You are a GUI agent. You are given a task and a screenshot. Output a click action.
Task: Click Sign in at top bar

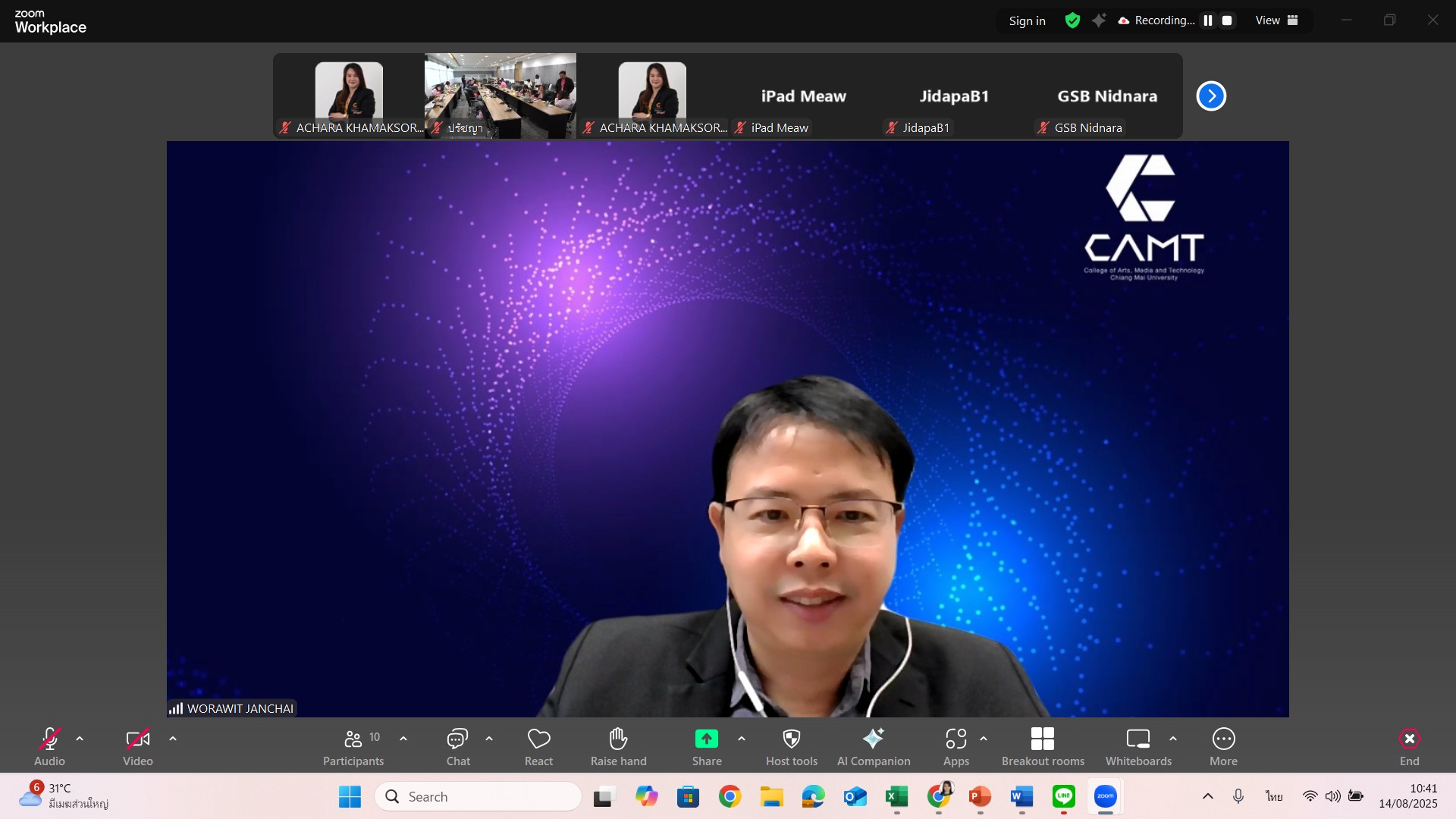pyautogui.click(x=1027, y=21)
